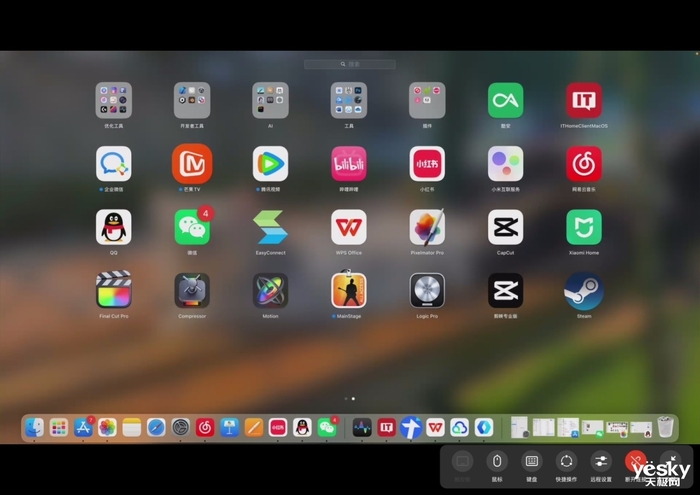Open 小红书 in the dock
700x495 pixels.
click(x=278, y=428)
